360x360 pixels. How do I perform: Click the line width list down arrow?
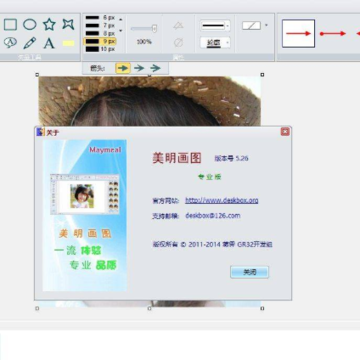[121, 31]
